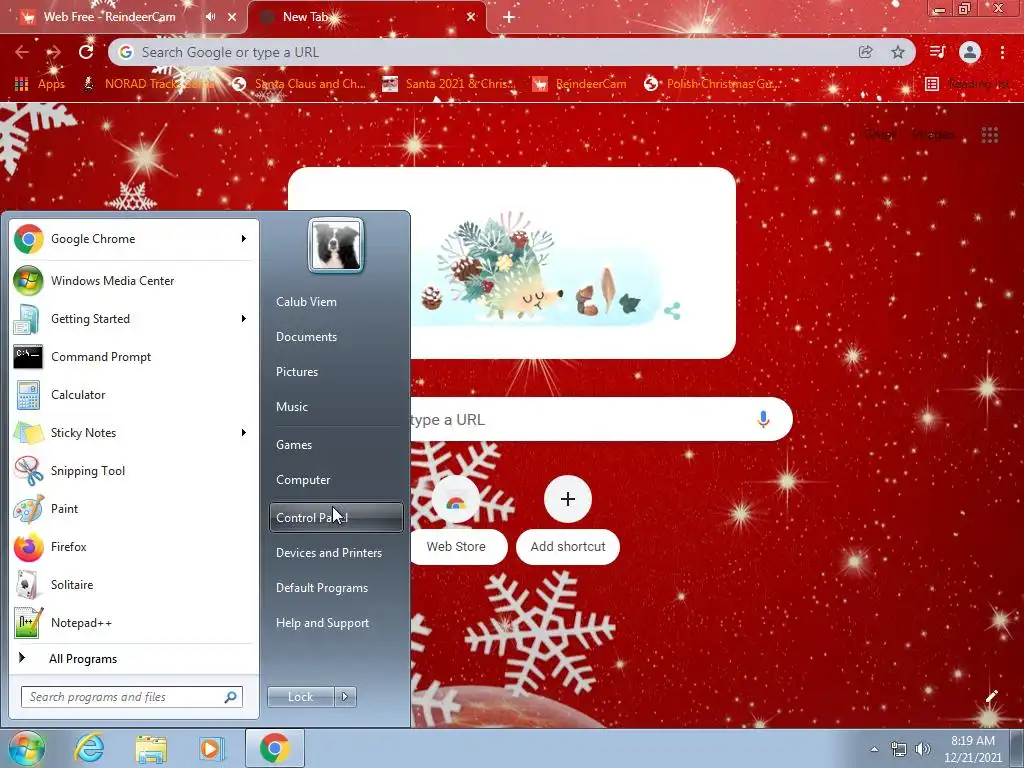Open Google Chrome from Start menu
1024x768 pixels.
click(x=131, y=239)
